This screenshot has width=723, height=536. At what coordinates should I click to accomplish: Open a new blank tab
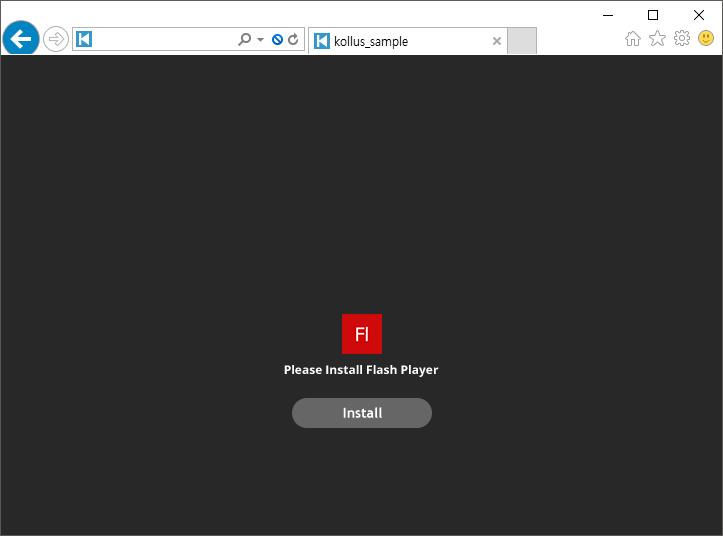click(522, 41)
